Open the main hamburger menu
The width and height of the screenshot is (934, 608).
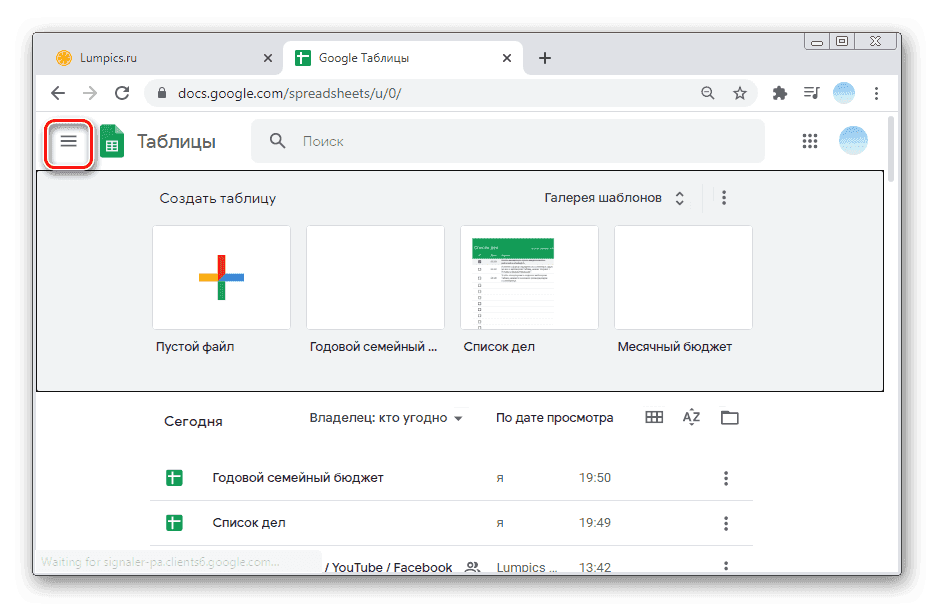coord(69,142)
